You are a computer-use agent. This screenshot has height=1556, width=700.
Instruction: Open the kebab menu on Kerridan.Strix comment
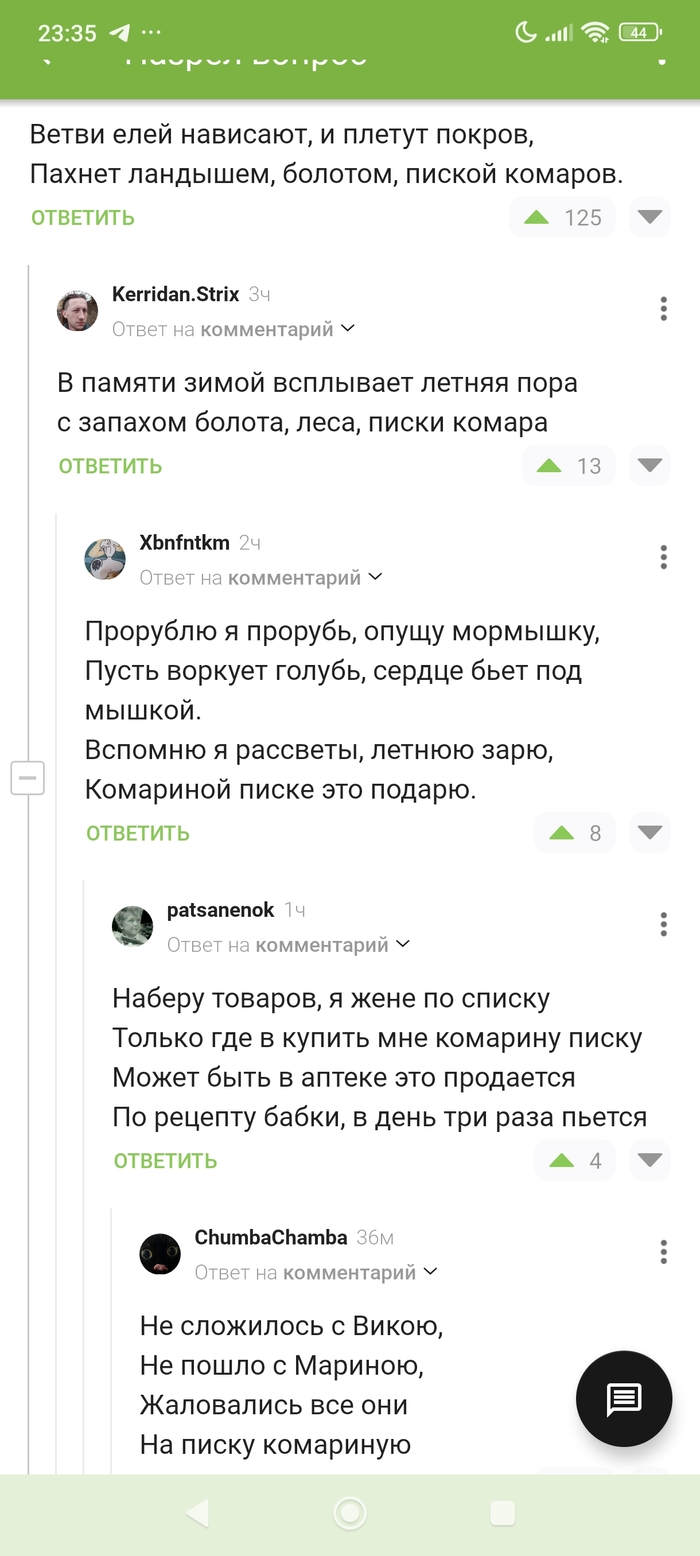pos(663,309)
